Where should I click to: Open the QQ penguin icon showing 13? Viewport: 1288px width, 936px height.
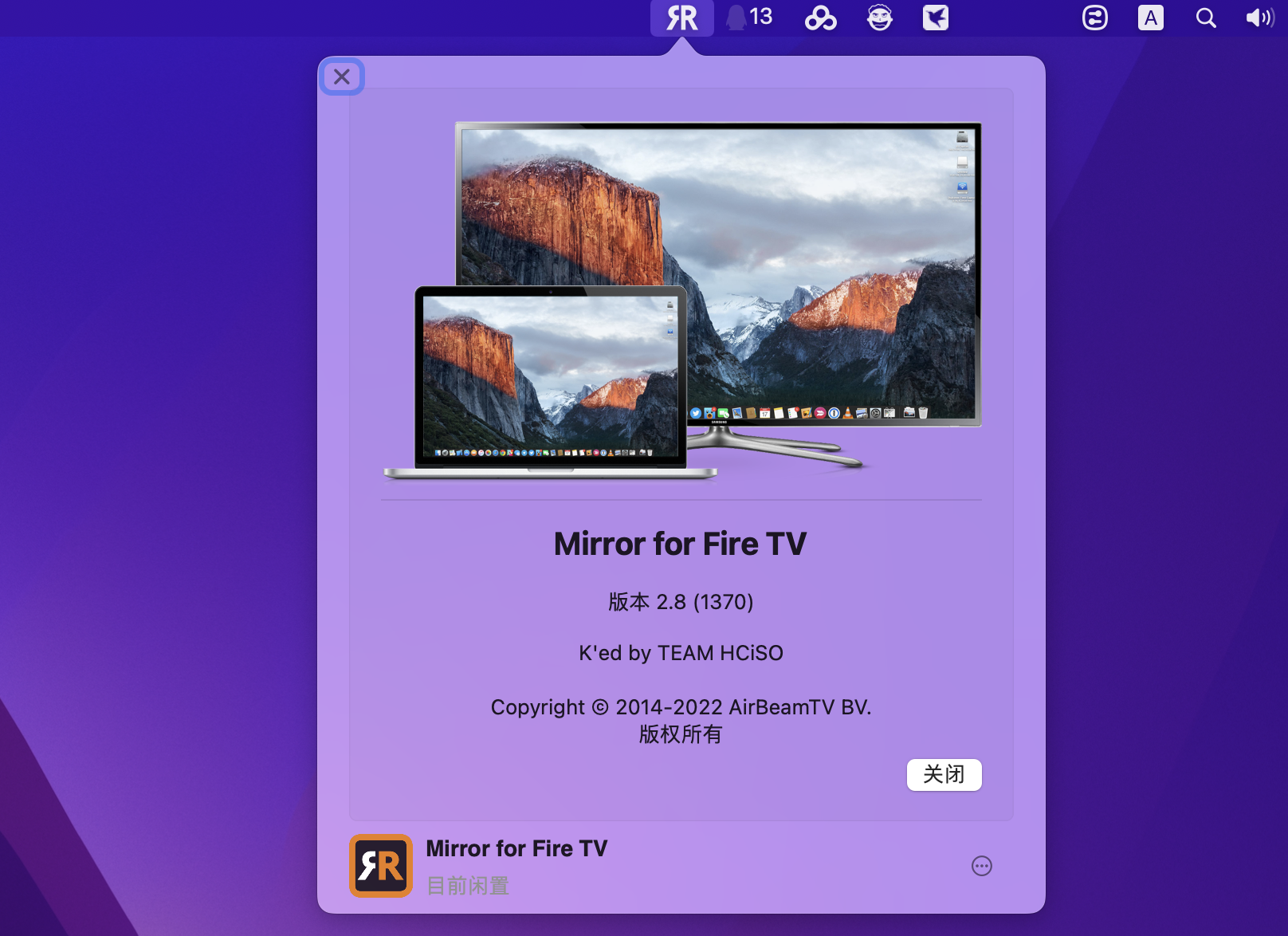pos(749,18)
